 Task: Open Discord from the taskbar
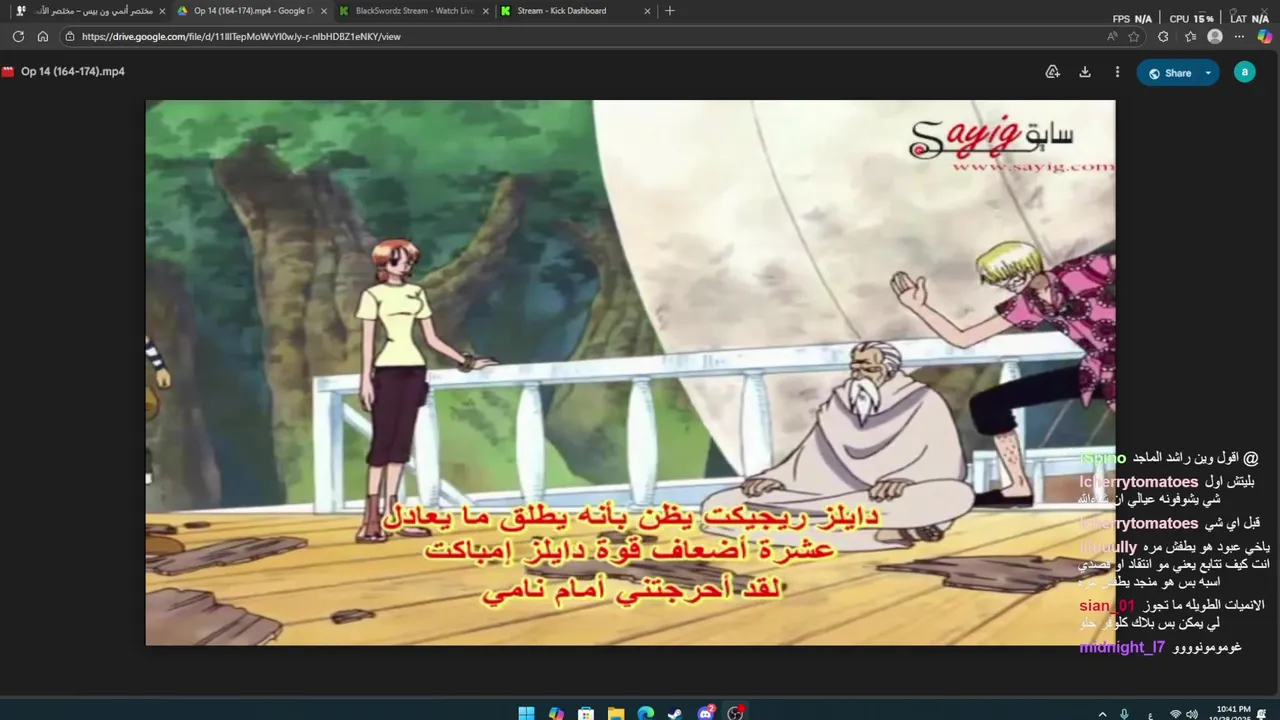tap(706, 713)
